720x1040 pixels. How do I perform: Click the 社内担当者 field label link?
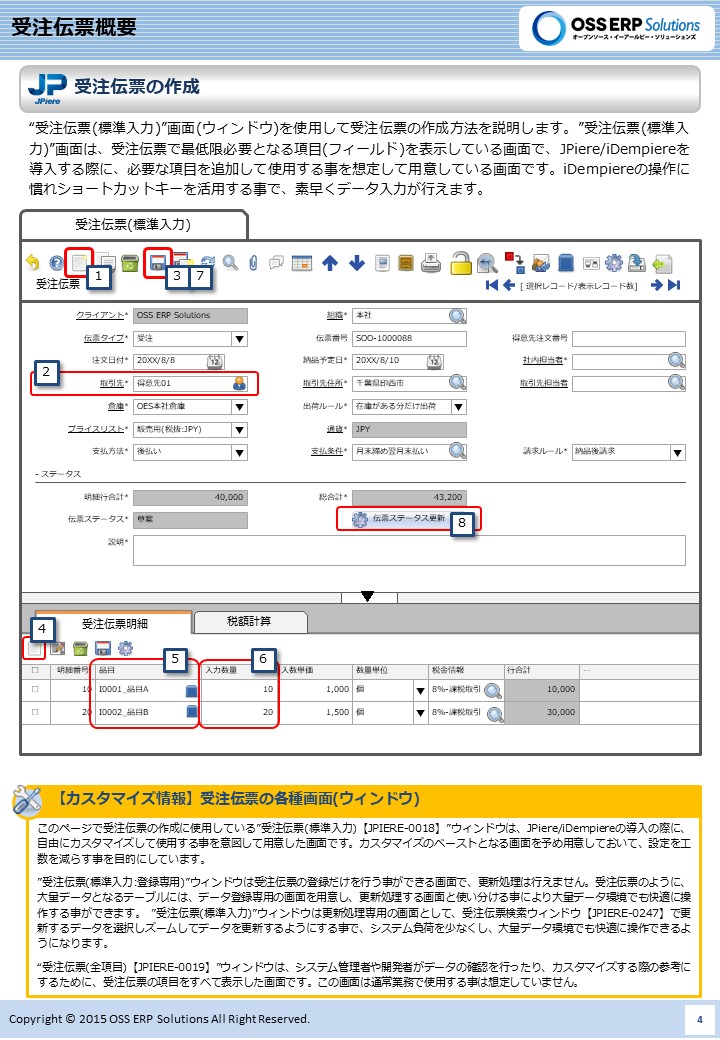(x=545, y=360)
